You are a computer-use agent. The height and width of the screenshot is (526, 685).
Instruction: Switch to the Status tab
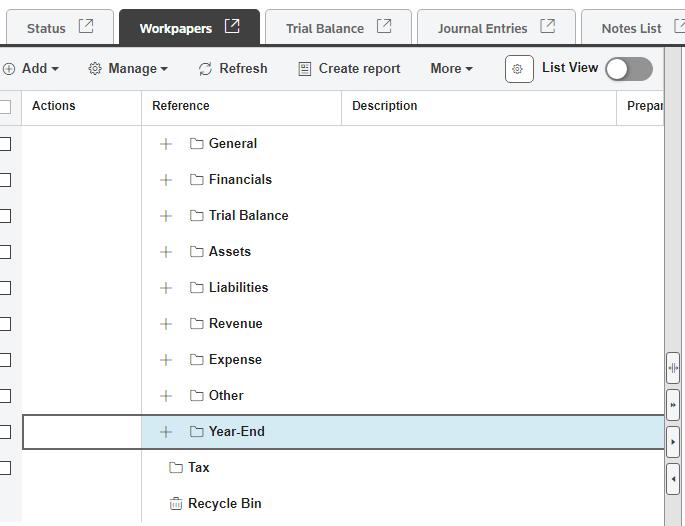coord(46,28)
